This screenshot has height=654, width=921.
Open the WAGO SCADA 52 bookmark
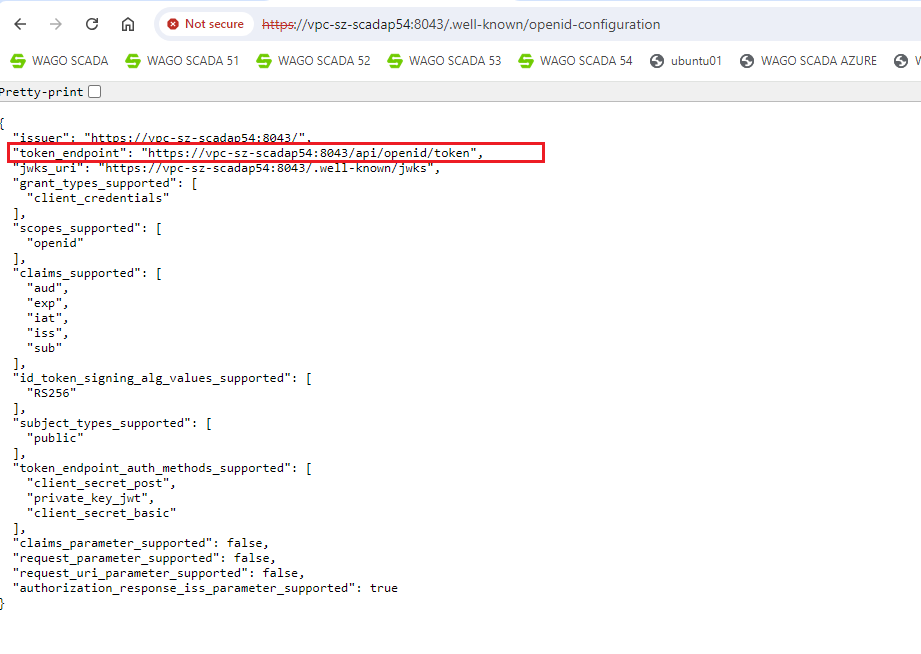coord(313,61)
